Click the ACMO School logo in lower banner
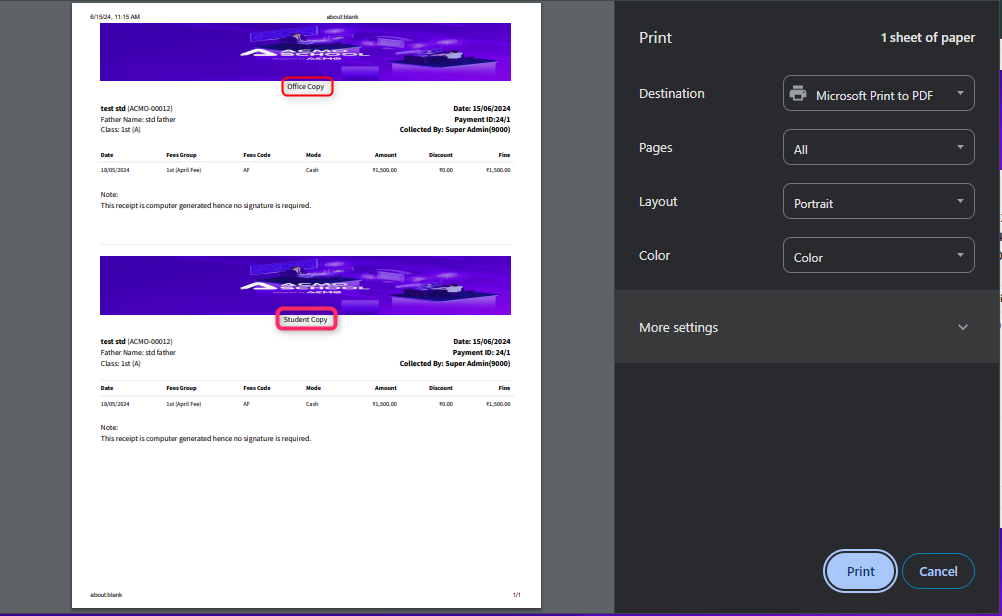 tap(305, 286)
